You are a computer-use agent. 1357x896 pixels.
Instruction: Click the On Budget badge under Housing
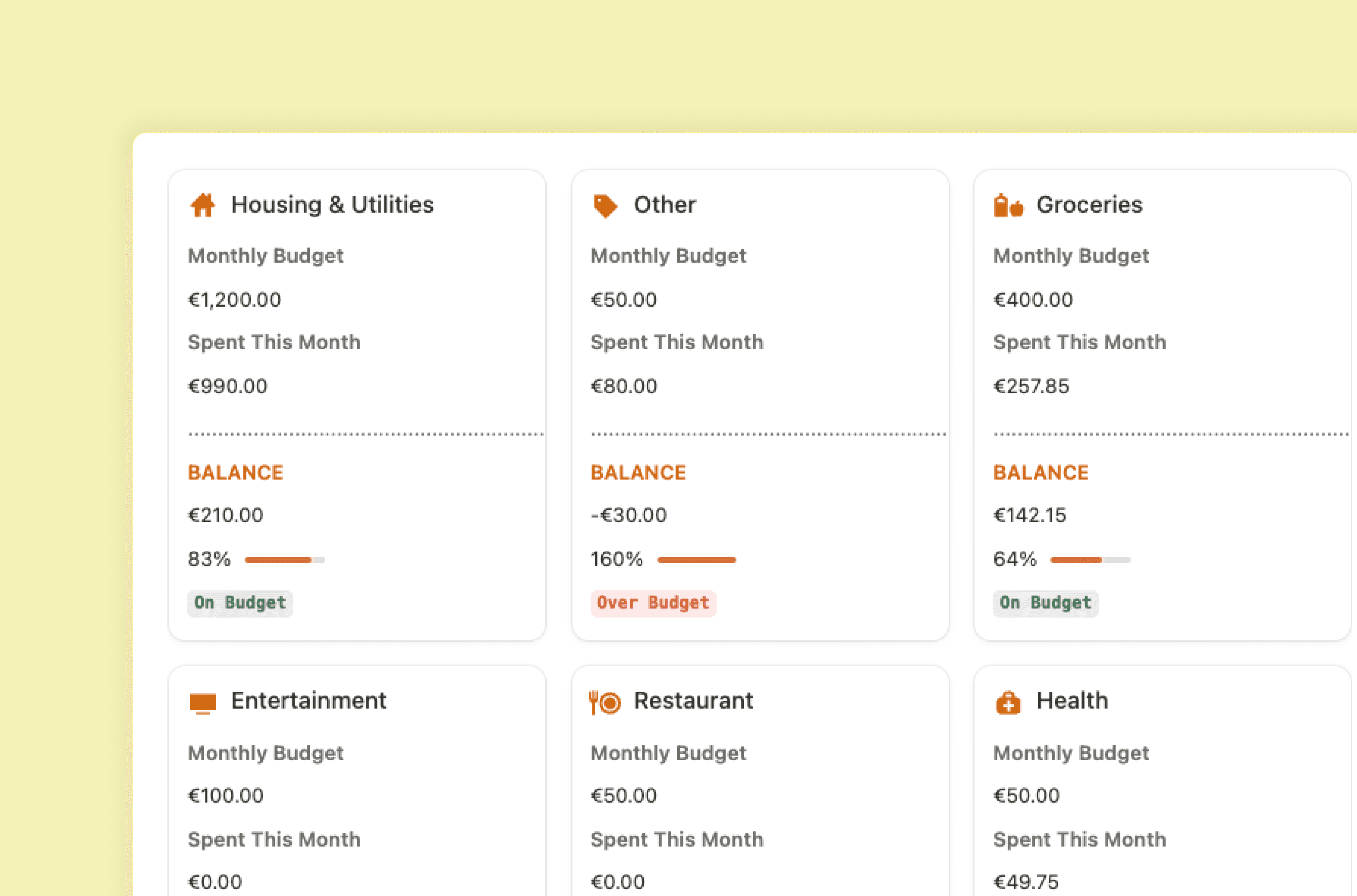[x=240, y=603]
